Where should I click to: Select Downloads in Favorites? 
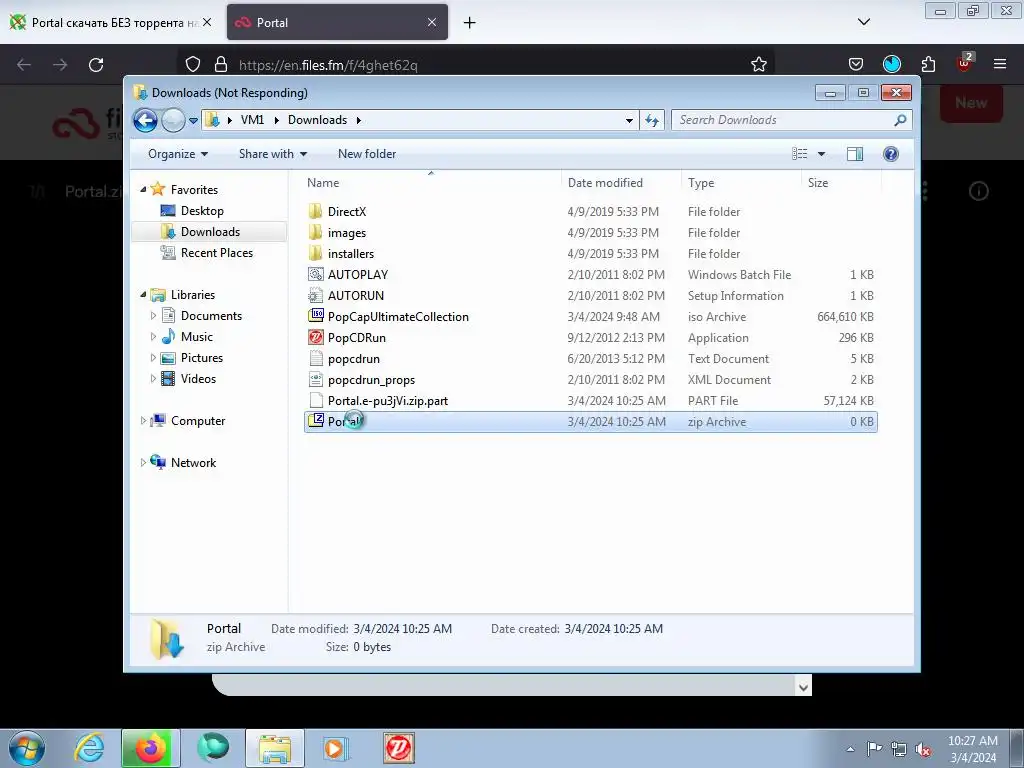point(210,232)
